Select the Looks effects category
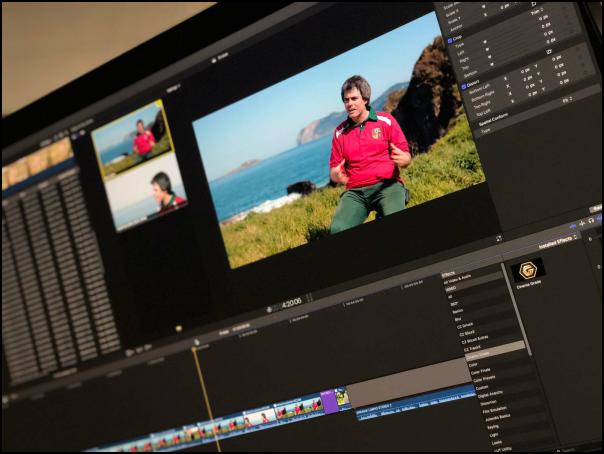Image resolution: width=604 pixels, height=454 pixels. (497, 443)
